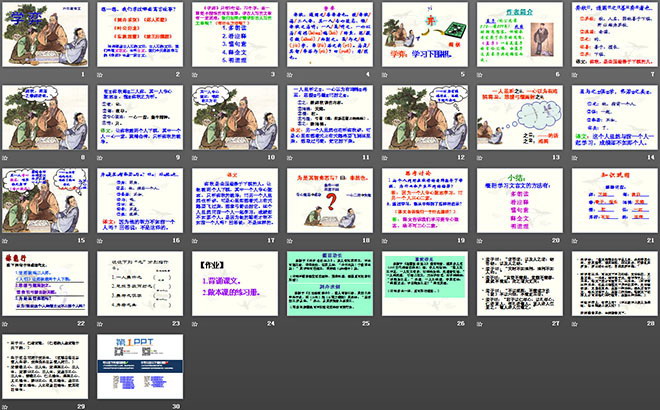The height and width of the screenshot is (410, 660).
Task: Select slide 18 thumbnail with red question mark
Action: coord(330,201)
